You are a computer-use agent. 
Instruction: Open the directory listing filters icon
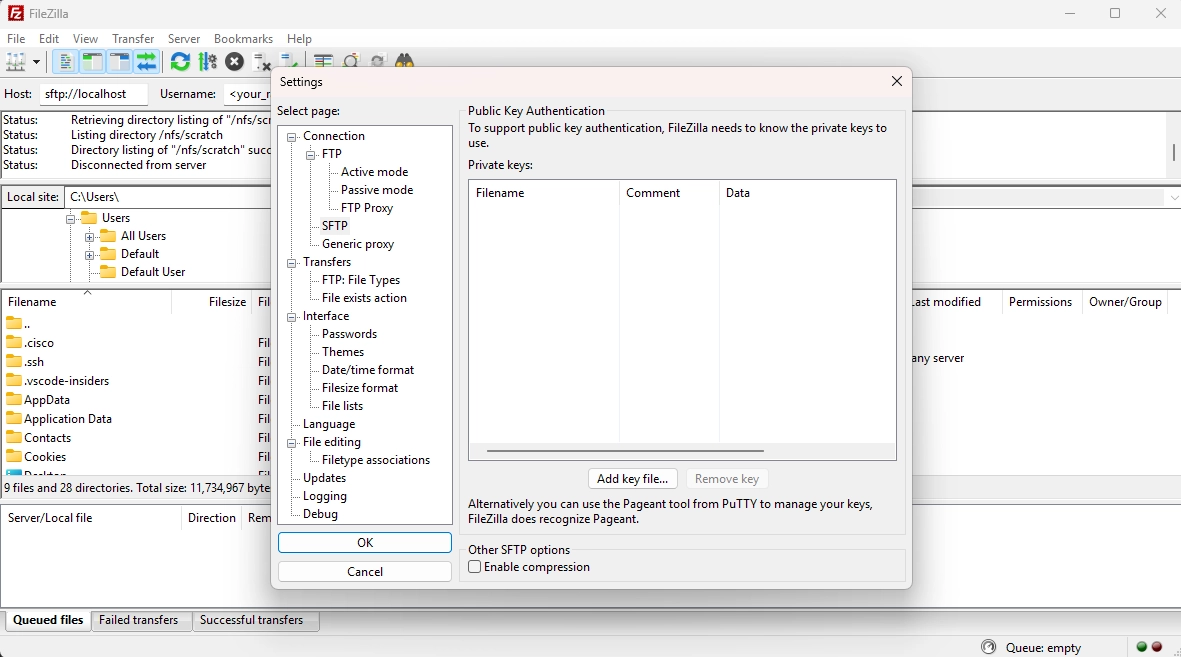324,60
